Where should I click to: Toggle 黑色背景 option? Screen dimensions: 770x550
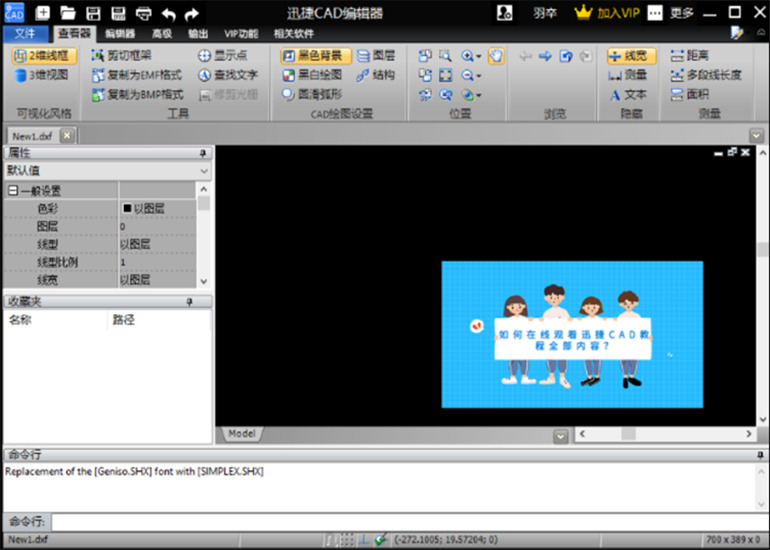tap(316, 55)
